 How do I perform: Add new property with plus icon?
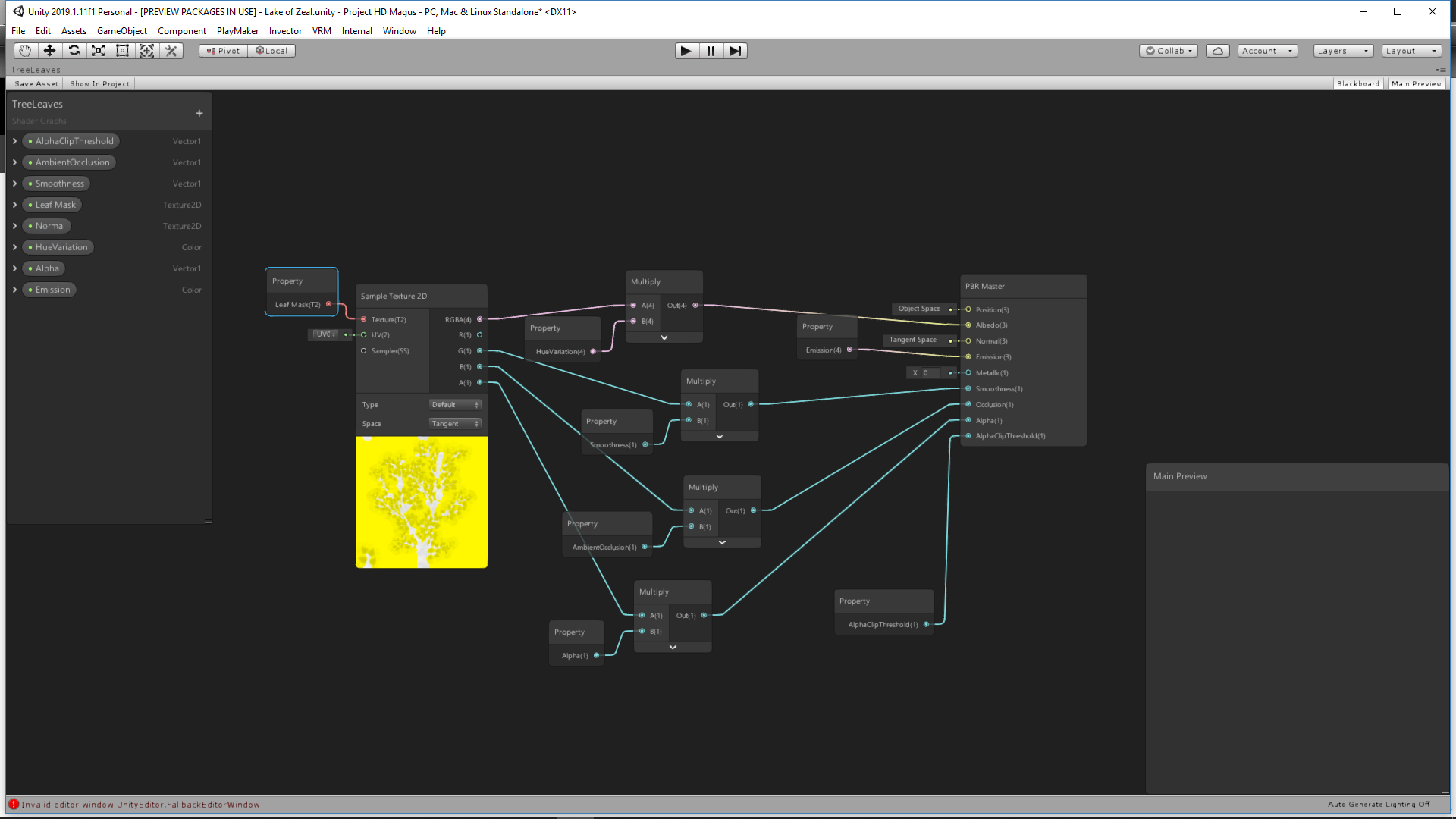pos(199,113)
